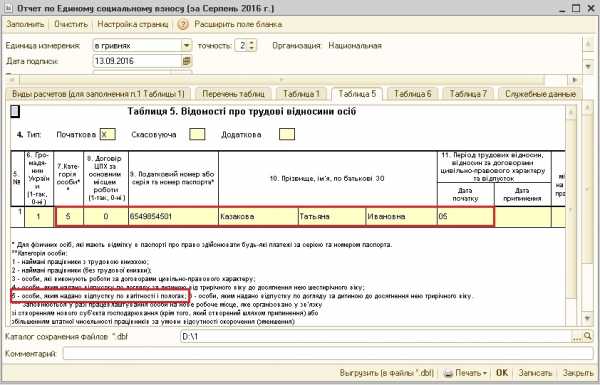
Task: Click the catalog path field D:\1
Action: click(x=376, y=337)
